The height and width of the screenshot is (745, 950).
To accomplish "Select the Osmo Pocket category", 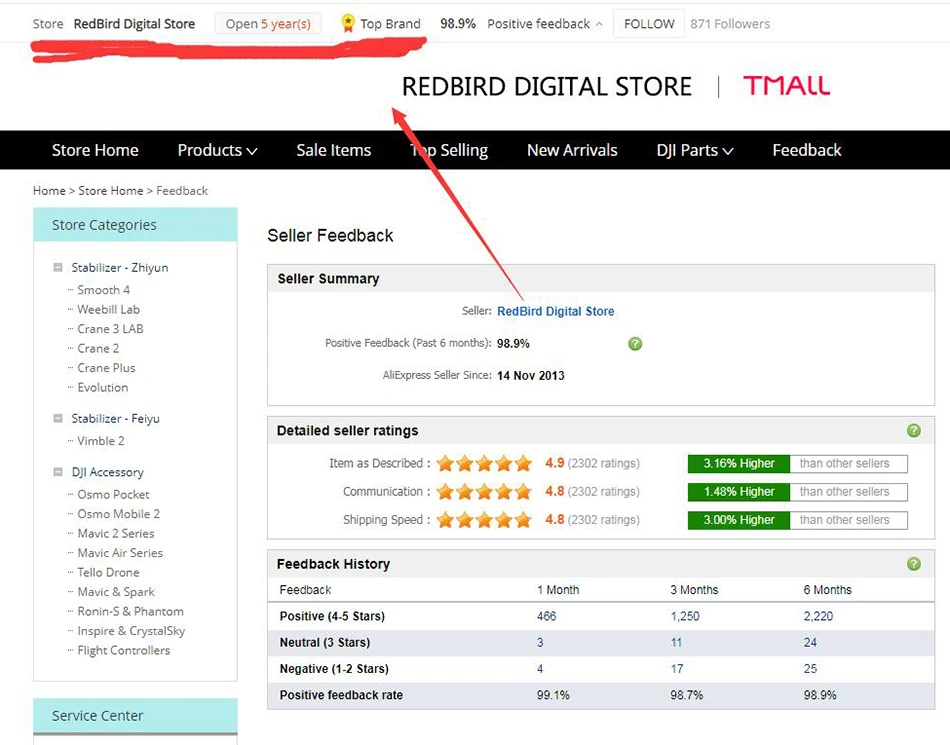I will point(113,494).
